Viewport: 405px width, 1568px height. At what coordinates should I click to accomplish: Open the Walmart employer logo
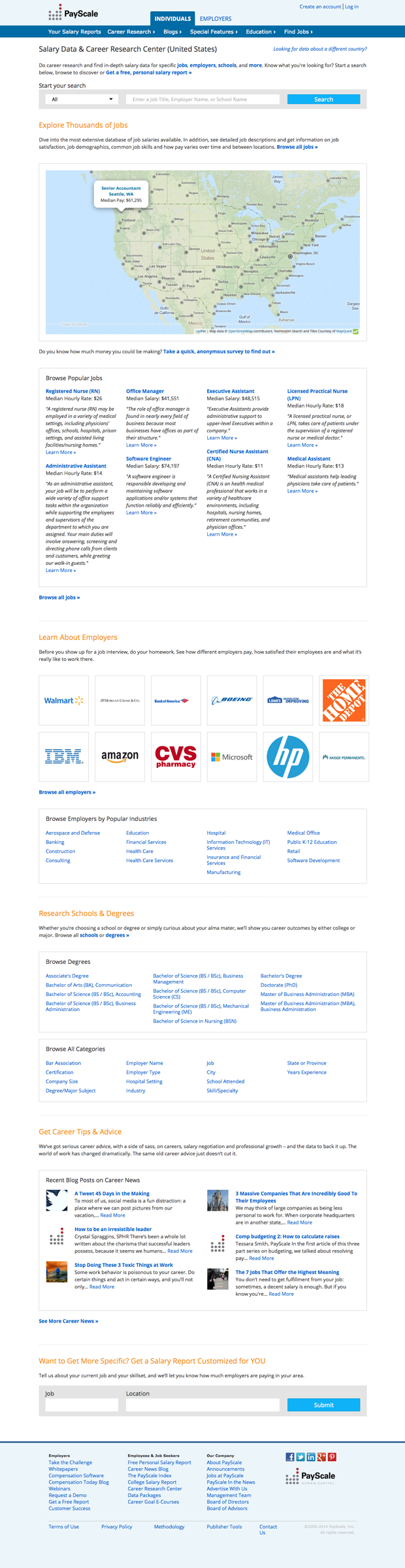click(63, 700)
